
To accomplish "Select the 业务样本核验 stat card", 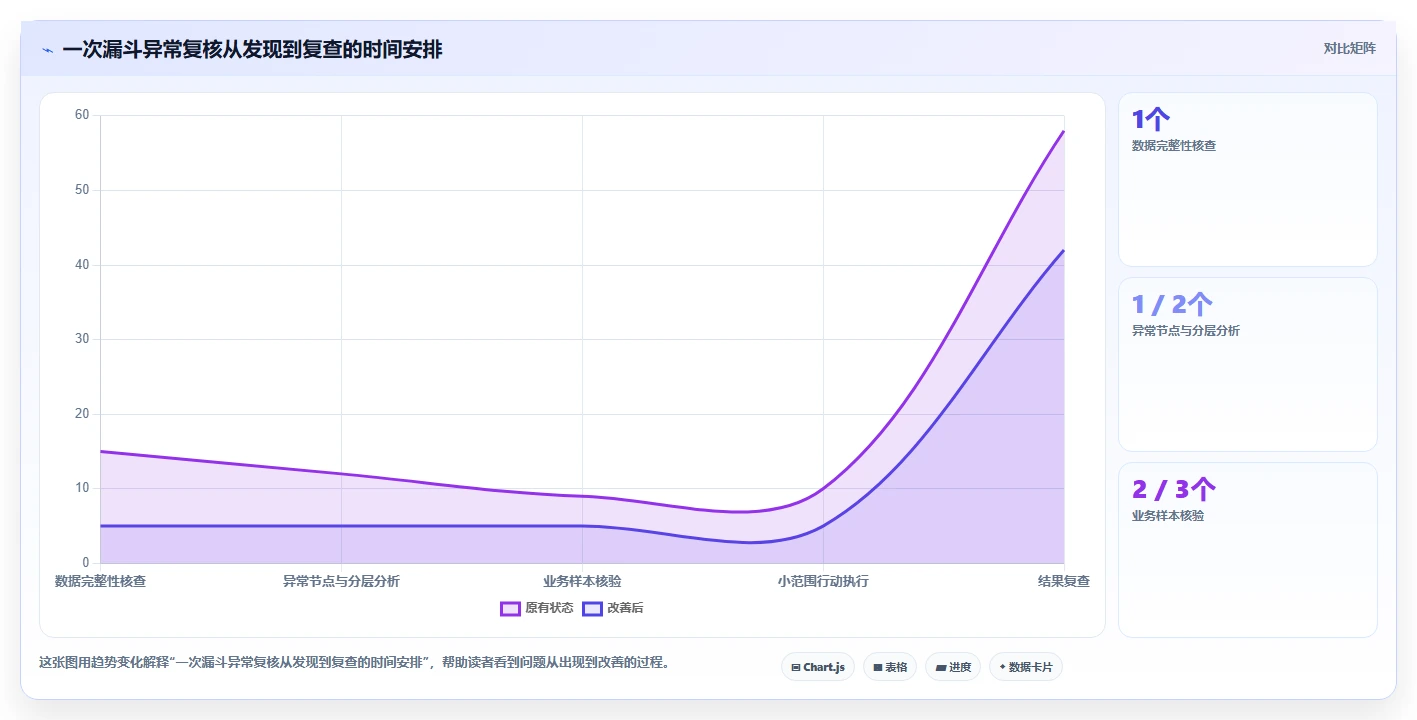I will coord(1247,550).
